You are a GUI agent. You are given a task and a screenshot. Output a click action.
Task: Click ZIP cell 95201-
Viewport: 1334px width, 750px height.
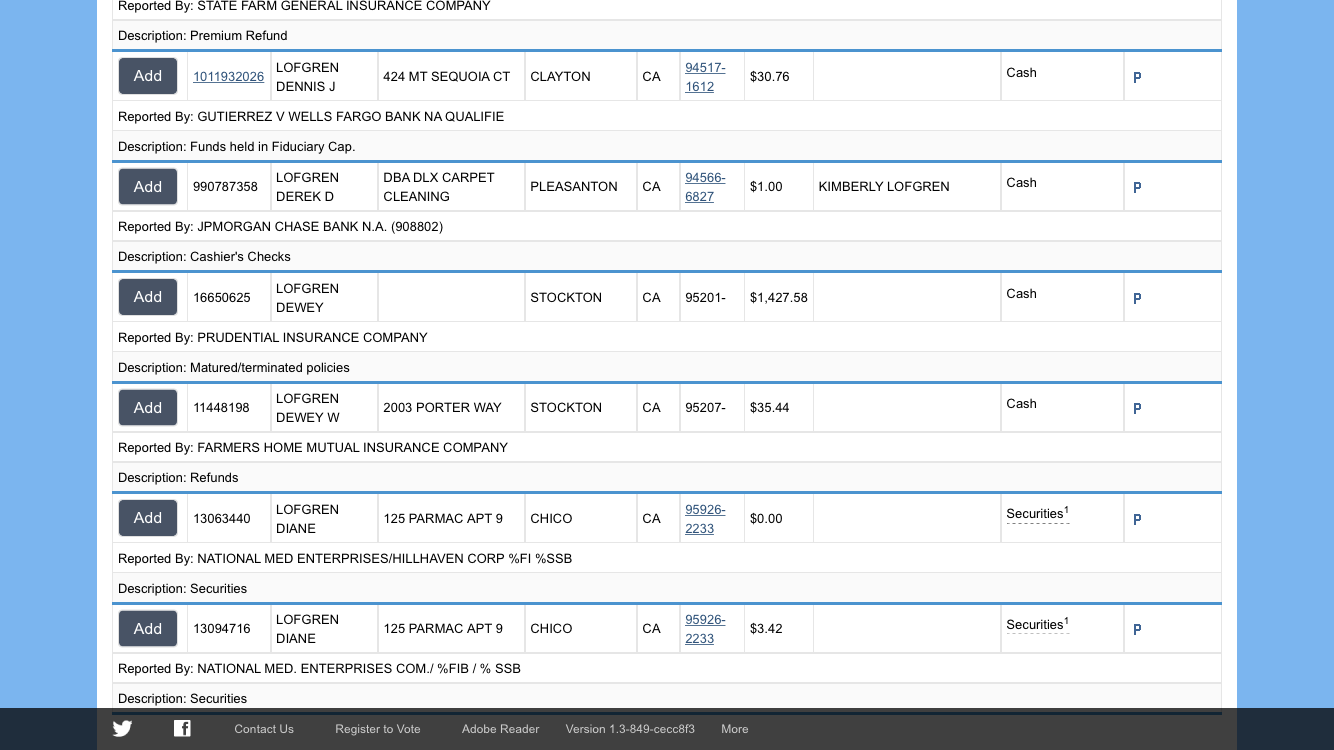pyautogui.click(x=710, y=297)
